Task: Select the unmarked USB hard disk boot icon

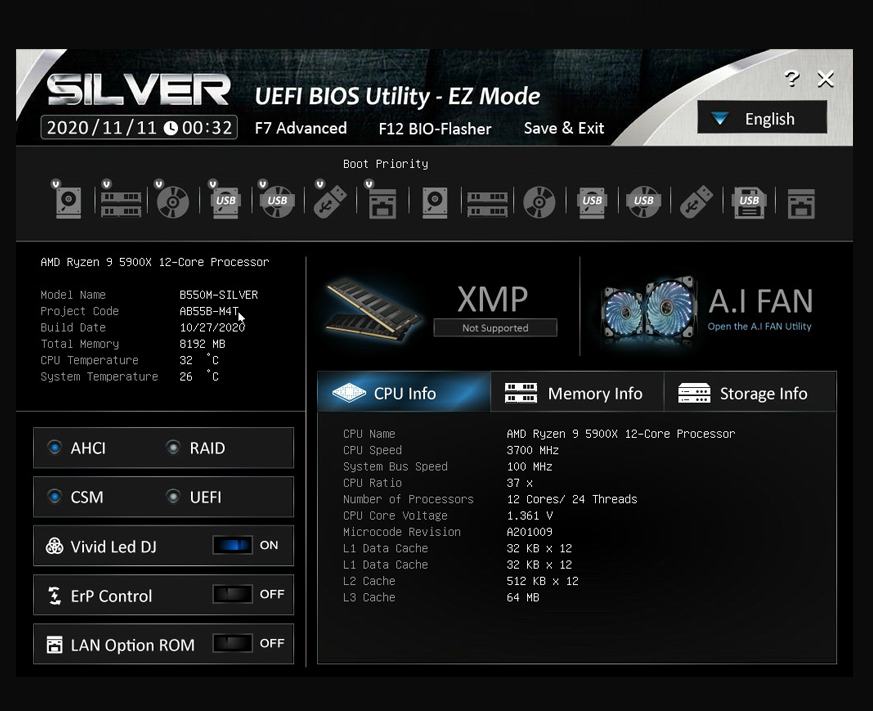Action: click(x=591, y=202)
